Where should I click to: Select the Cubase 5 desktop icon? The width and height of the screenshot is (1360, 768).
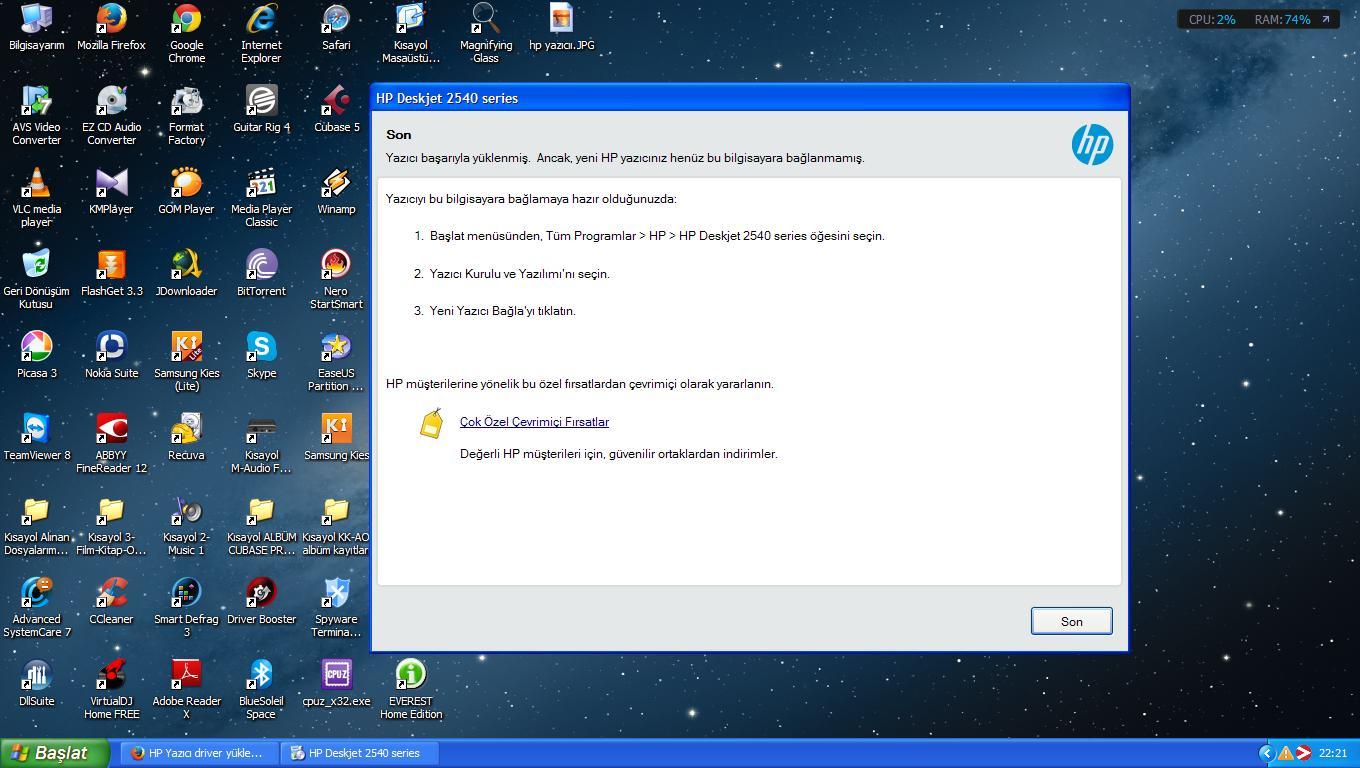336,109
